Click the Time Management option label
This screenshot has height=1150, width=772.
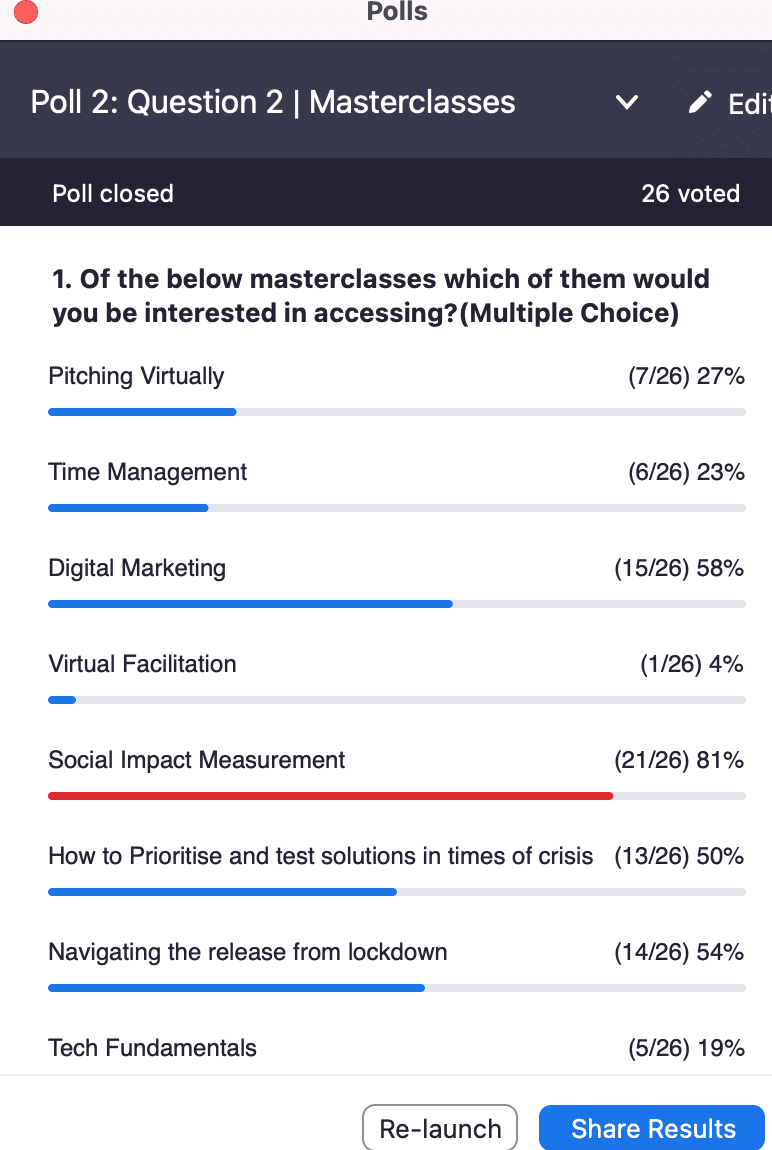pyautogui.click(x=147, y=472)
